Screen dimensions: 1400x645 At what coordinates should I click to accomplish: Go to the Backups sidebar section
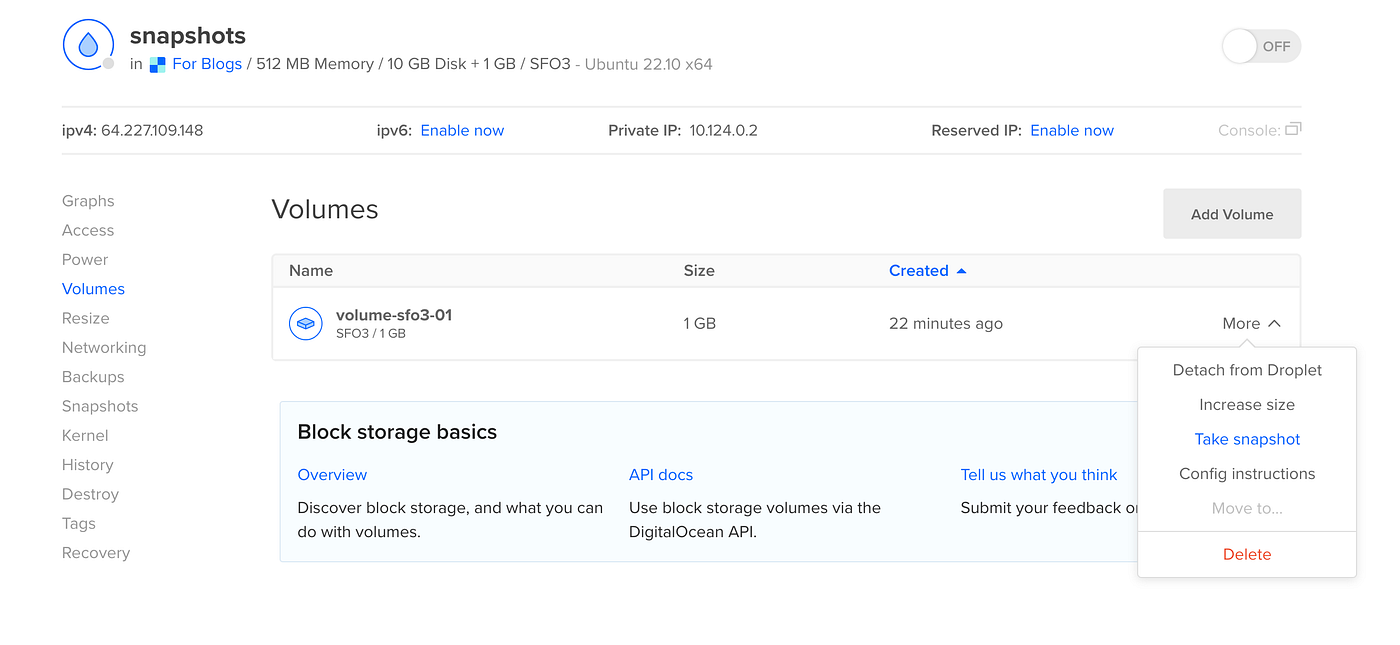(93, 377)
